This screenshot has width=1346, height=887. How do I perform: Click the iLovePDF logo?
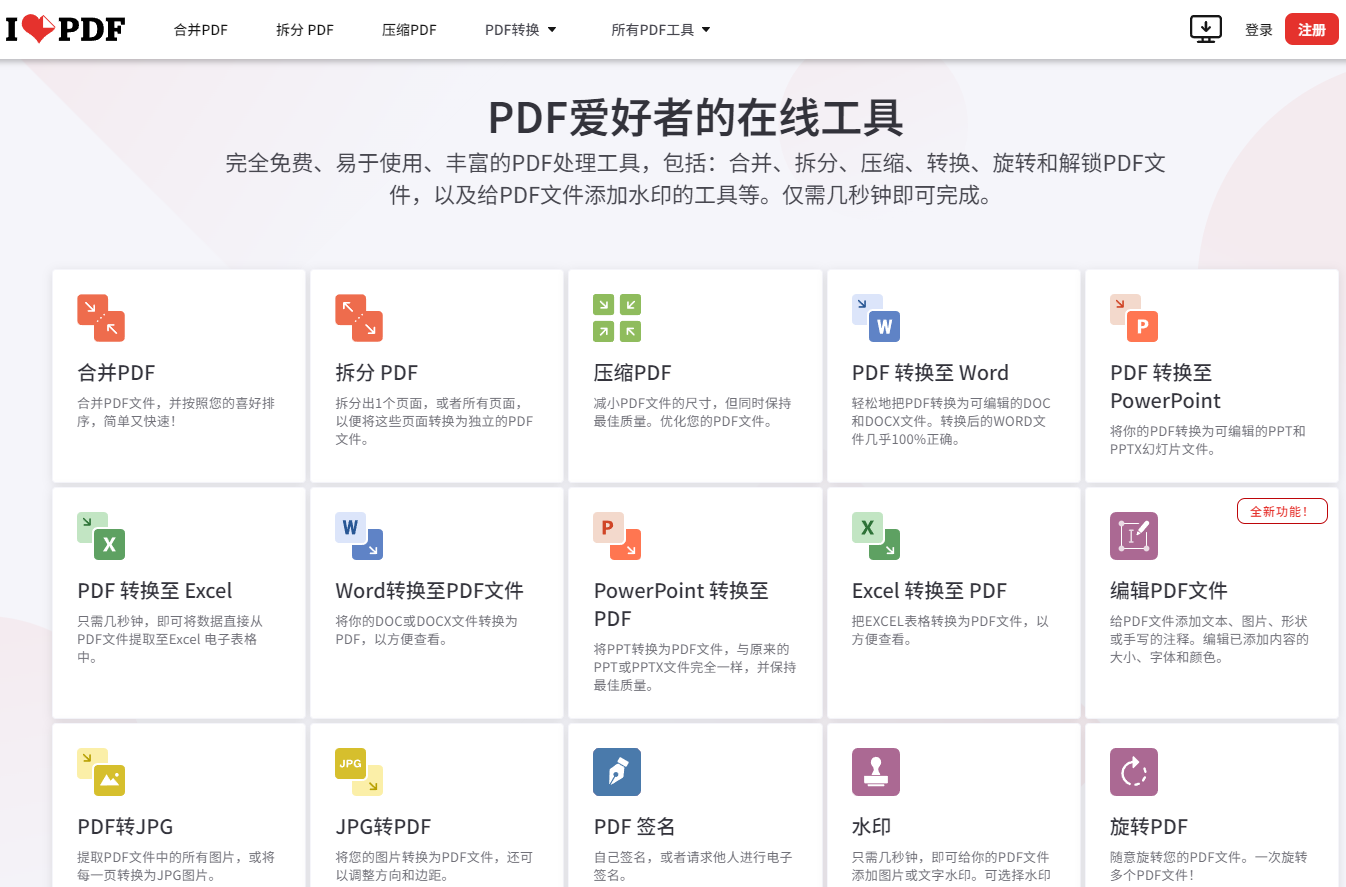(65, 30)
